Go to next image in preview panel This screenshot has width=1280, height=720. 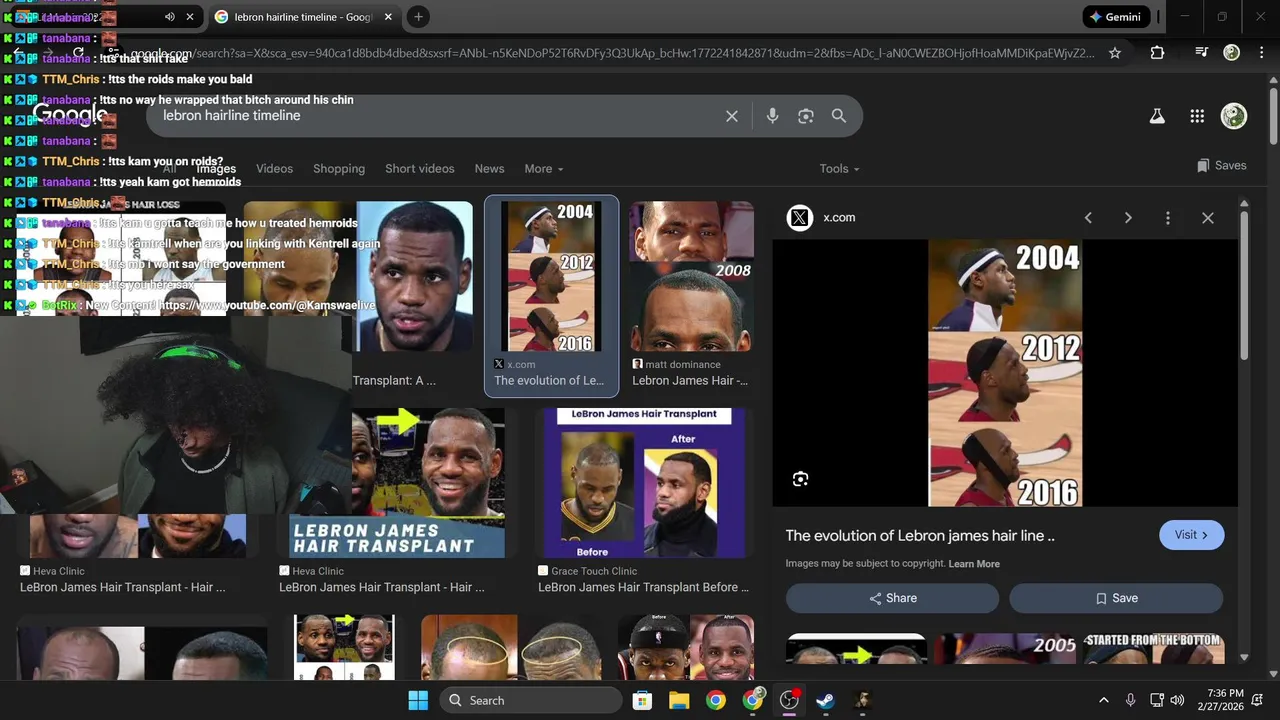pyautogui.click(x=1128, y=218)
